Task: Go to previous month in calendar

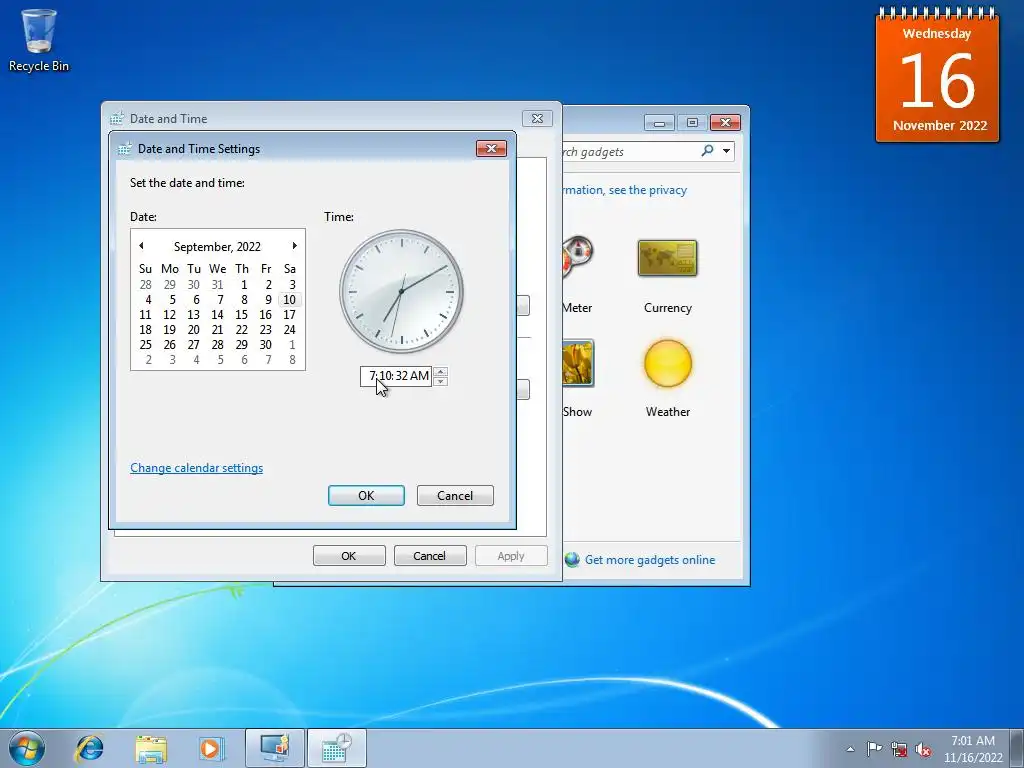Action: (141, 246)
